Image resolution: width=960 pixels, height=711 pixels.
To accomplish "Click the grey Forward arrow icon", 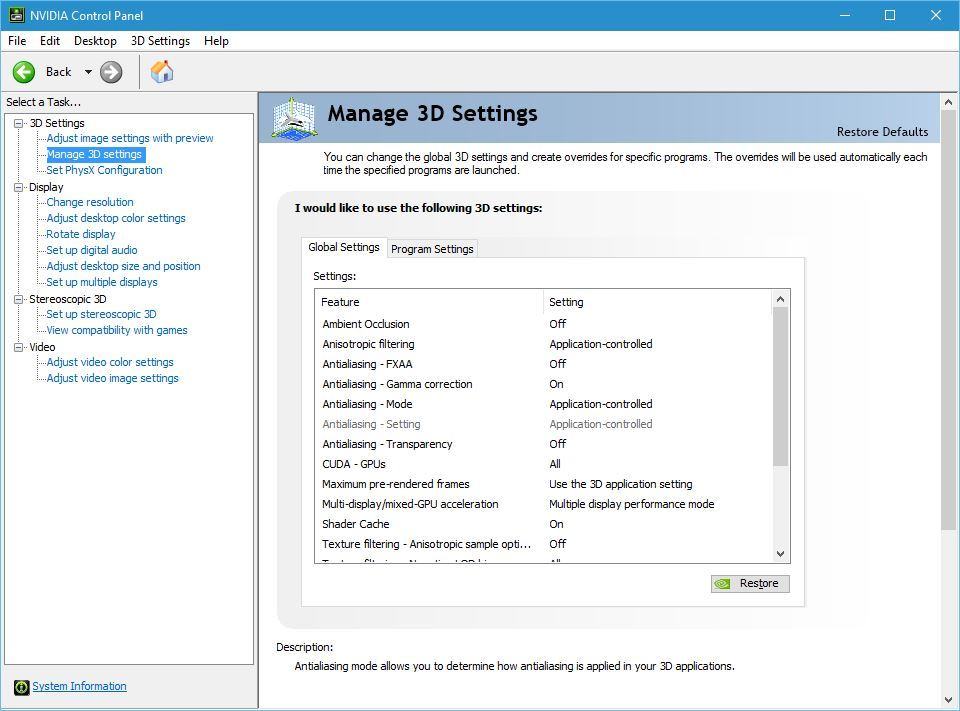I will tap(111, 72).
